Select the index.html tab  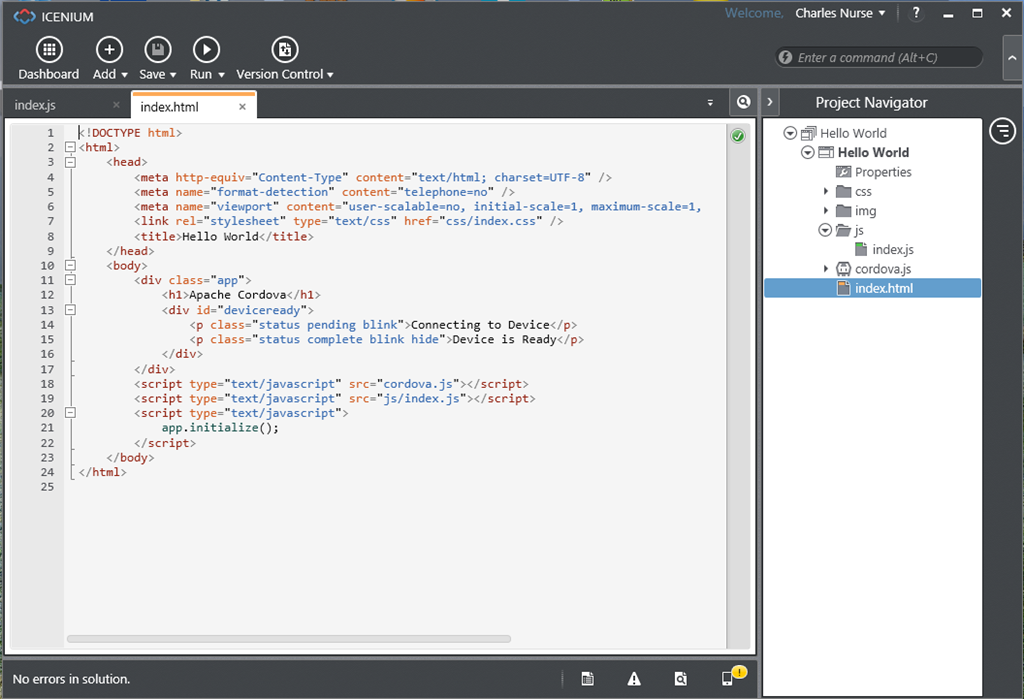pyautogui.click(x=194, y=106)
